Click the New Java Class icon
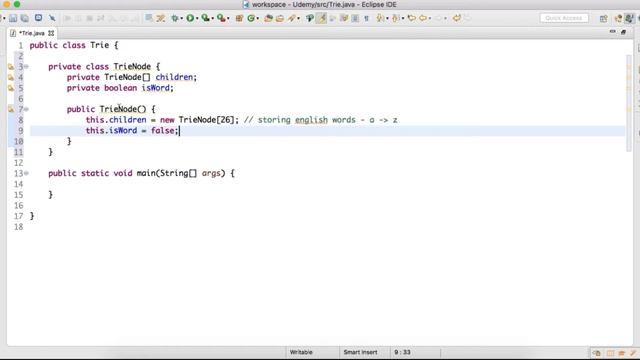The width and height of the screenshot is (640, 360). pos(251,18)
